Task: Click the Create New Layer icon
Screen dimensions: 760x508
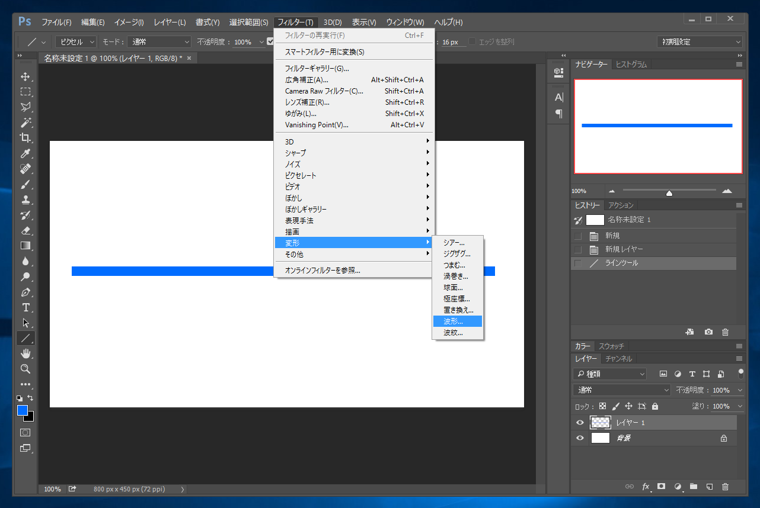Action: pyautogui.click(x=709, y=487)
